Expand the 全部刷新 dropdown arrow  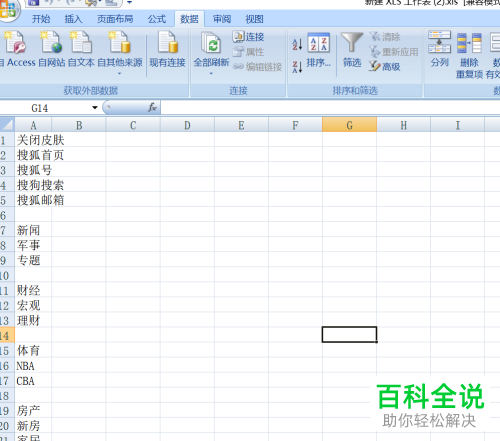[x=211, y=73]
